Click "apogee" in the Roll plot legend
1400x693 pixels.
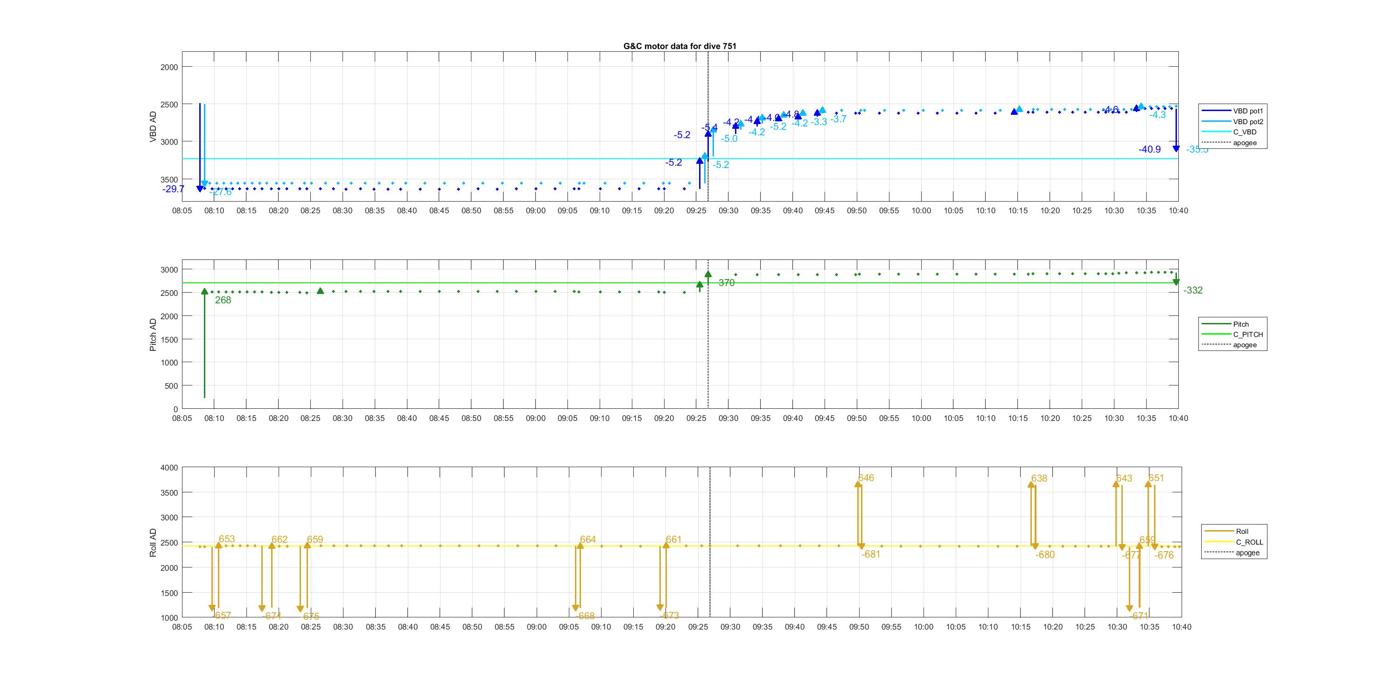click(1247, 552)
